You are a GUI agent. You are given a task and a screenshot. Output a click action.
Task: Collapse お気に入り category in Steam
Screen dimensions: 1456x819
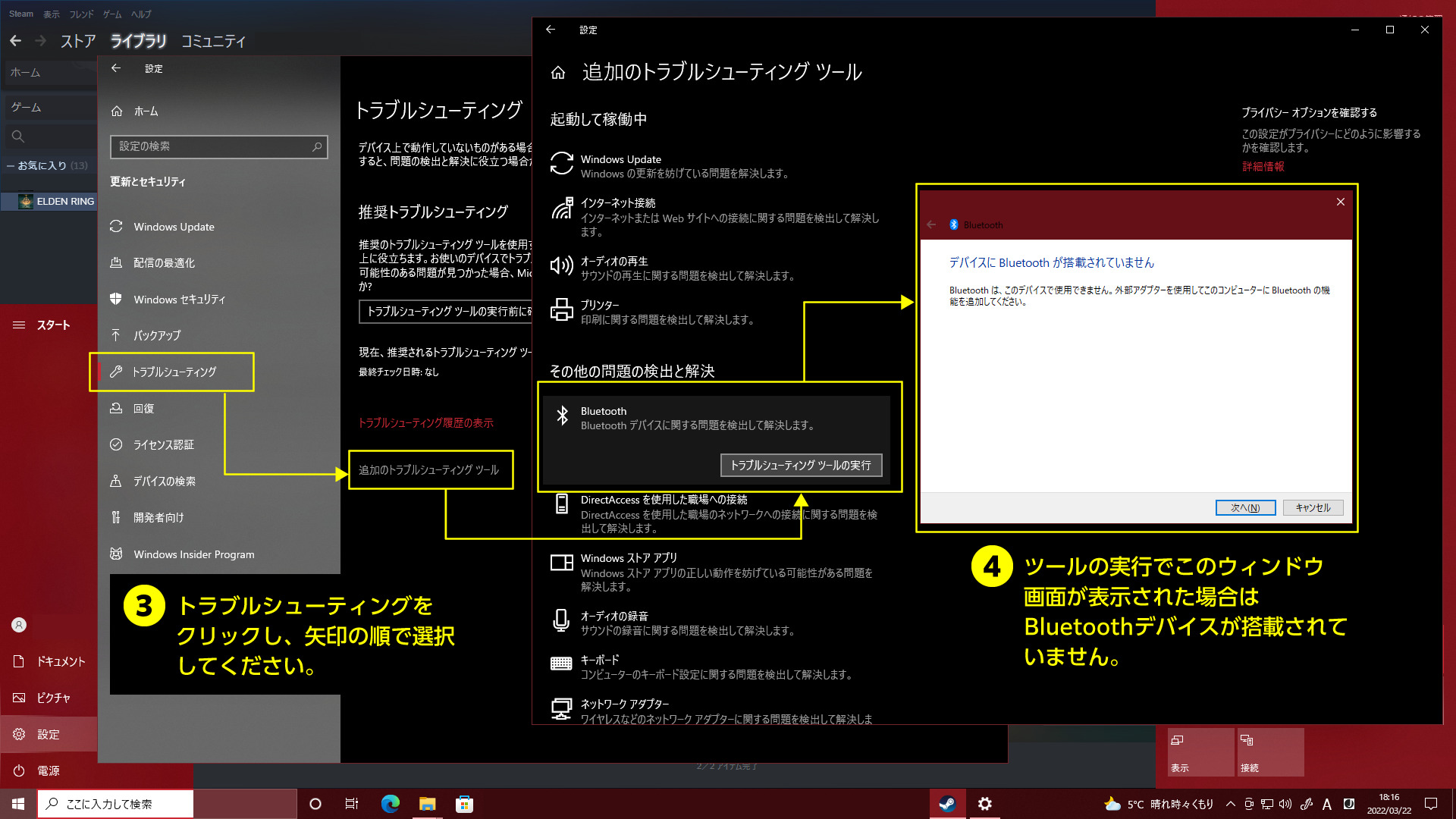(11, 165)
